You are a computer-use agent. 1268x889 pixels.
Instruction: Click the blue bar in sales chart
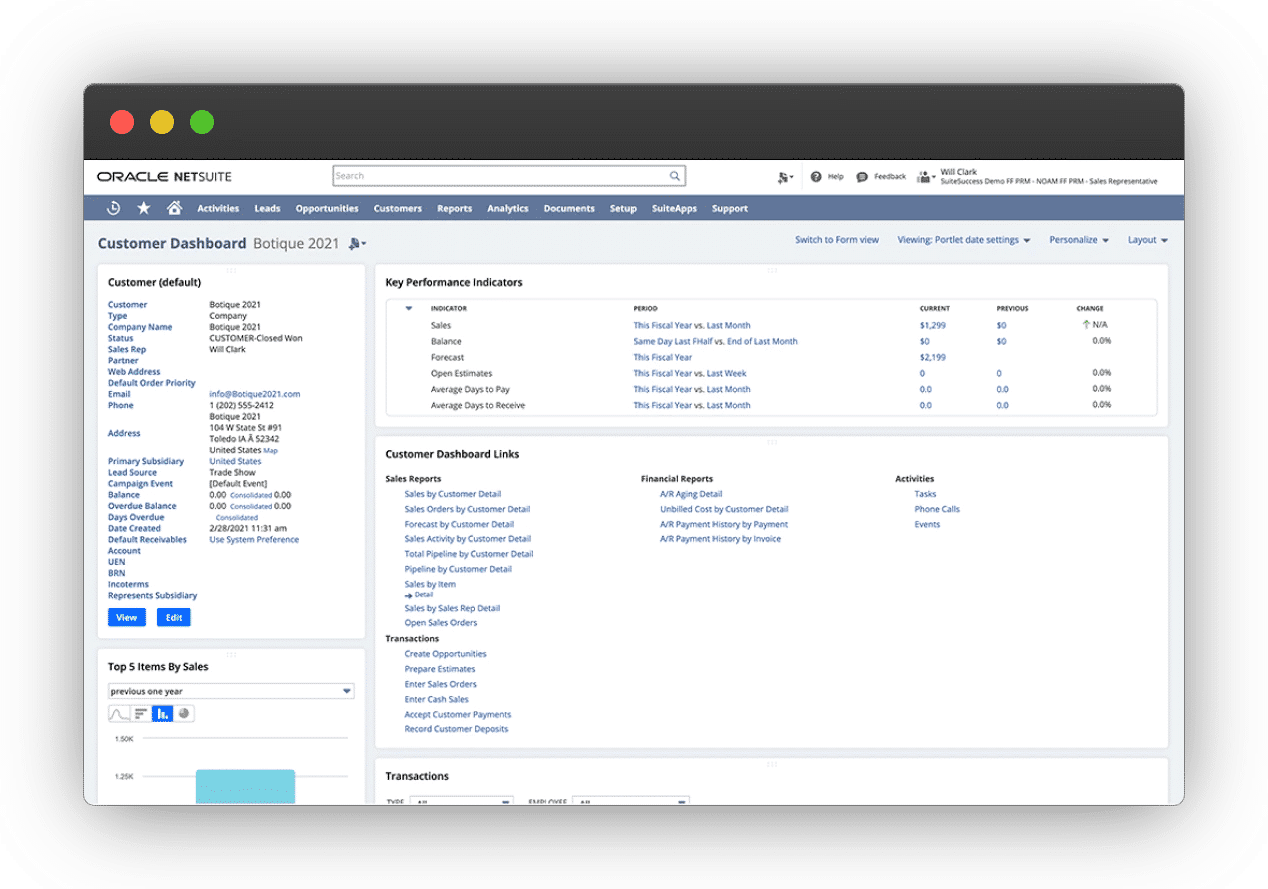245,785
